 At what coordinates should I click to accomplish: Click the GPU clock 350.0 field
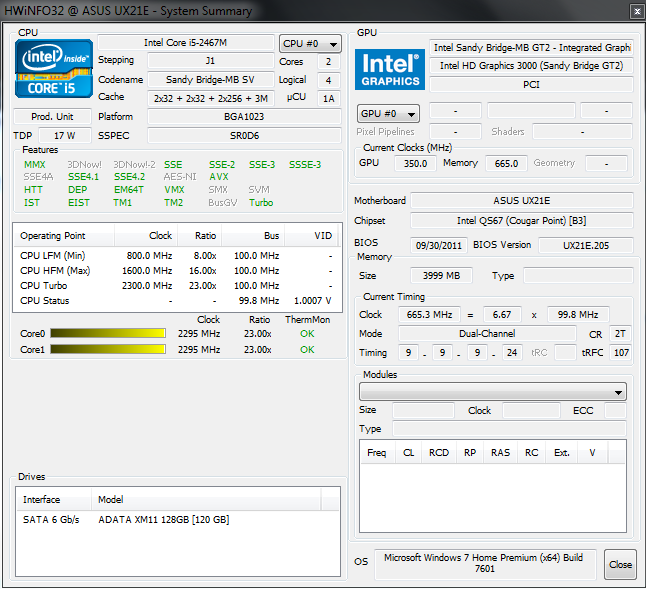(415, 164)
